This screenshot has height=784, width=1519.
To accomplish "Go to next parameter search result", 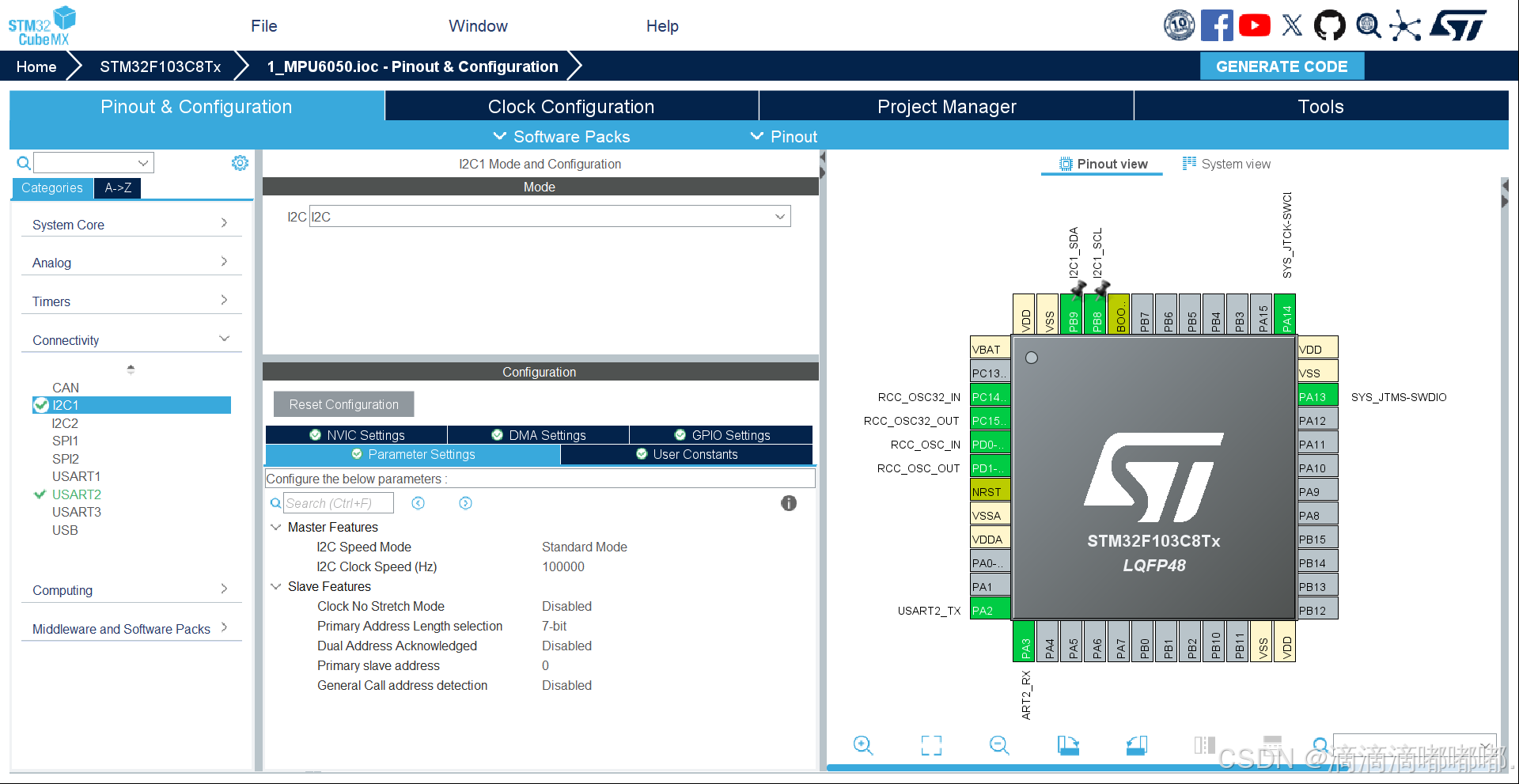I will click(466, 503).
